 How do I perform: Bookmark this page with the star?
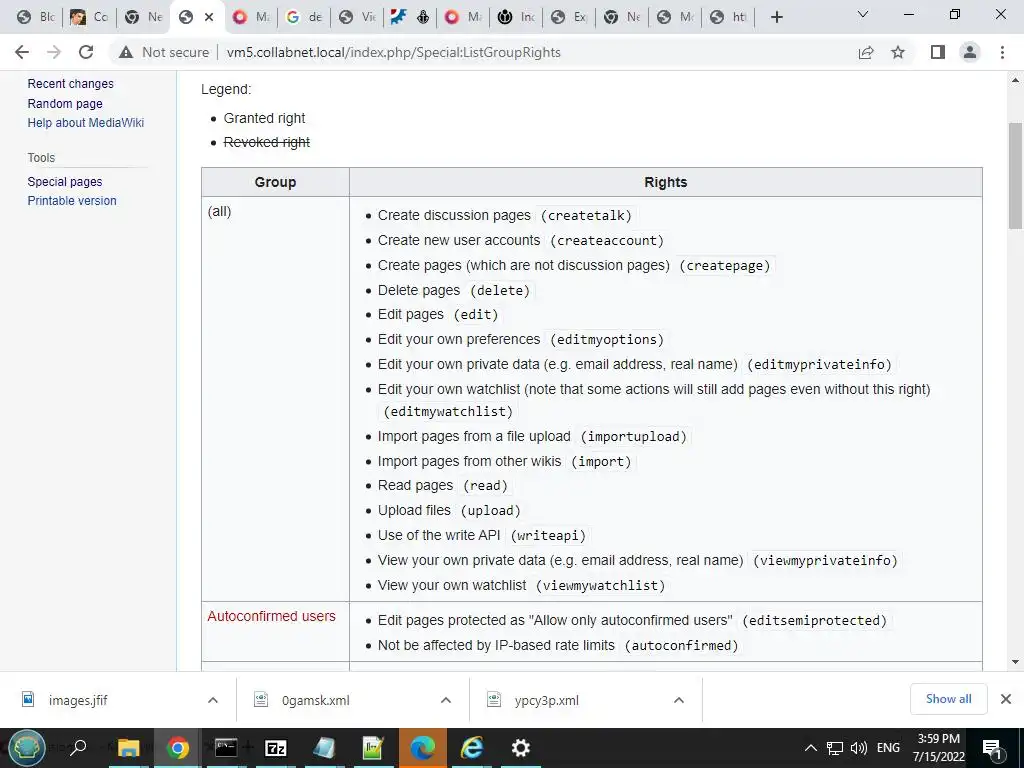click(898, 52)
